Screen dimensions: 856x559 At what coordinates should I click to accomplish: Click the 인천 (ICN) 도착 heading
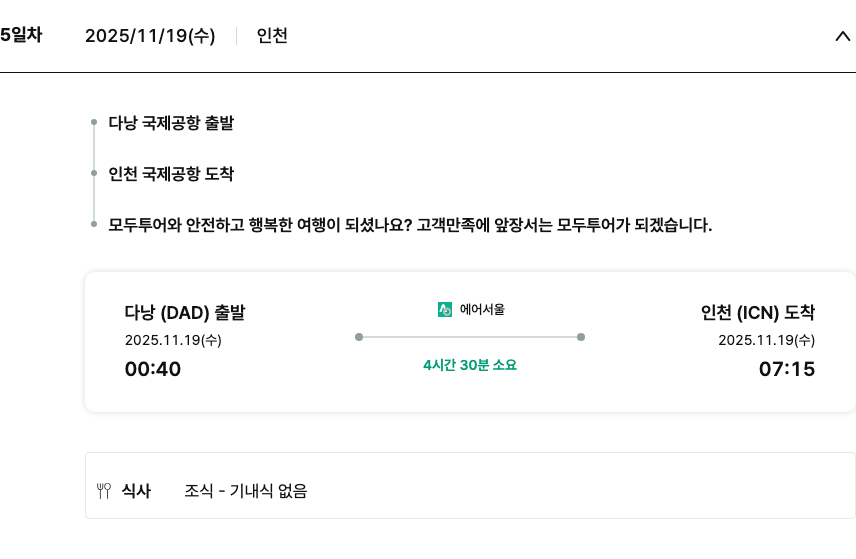(x=758, y=312)
